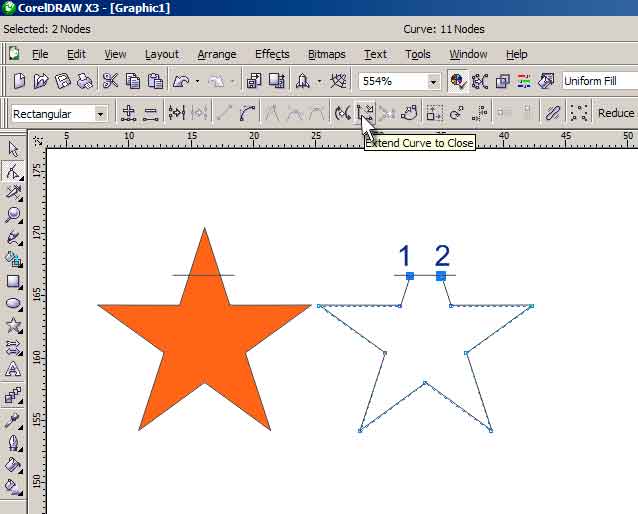Screen dimensions: 638x514
Task: Join the two selected nodes
Action: (x=177, y=113)
